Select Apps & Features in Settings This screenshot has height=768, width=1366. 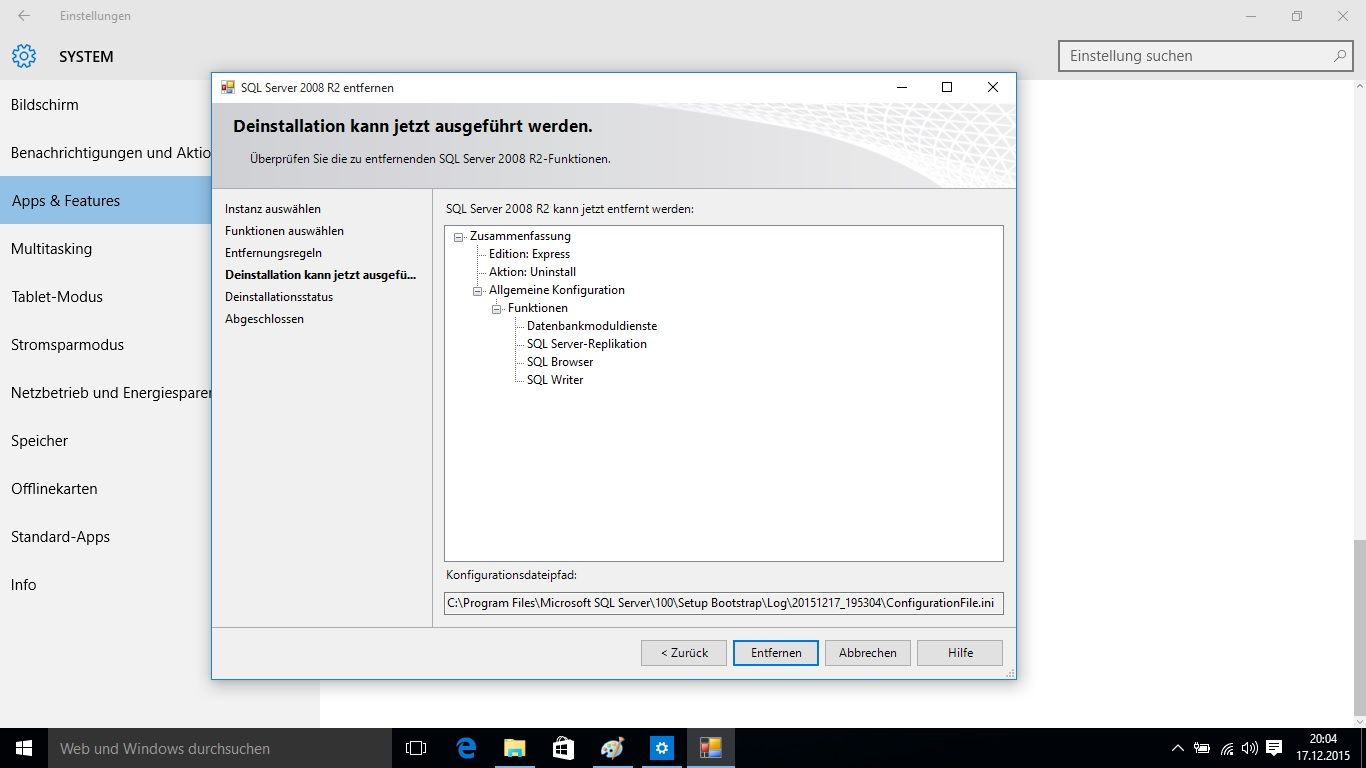(x=105, y=201)
